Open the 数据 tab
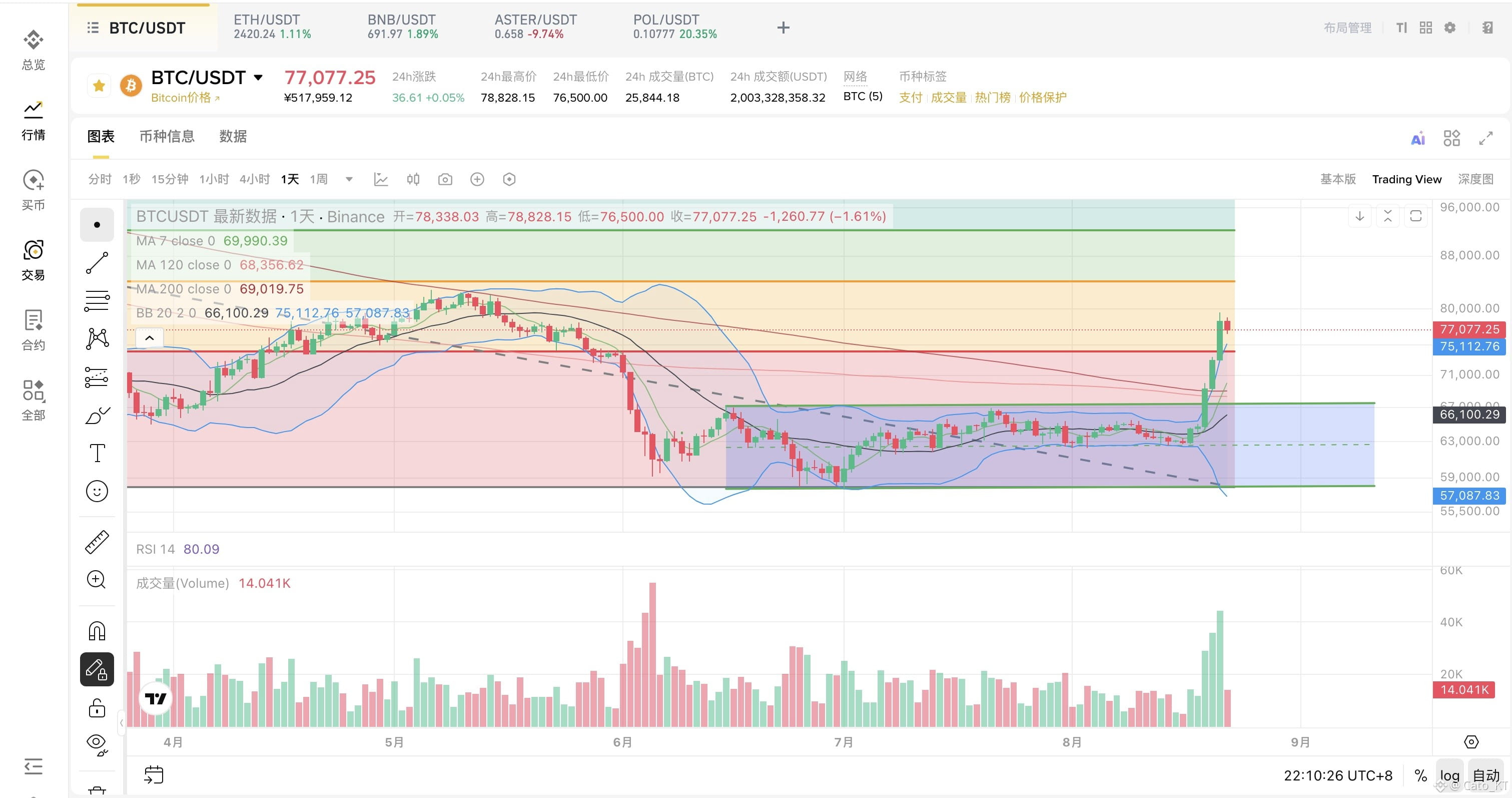The width and height of the screenshot is (1512, 798). 233,136
